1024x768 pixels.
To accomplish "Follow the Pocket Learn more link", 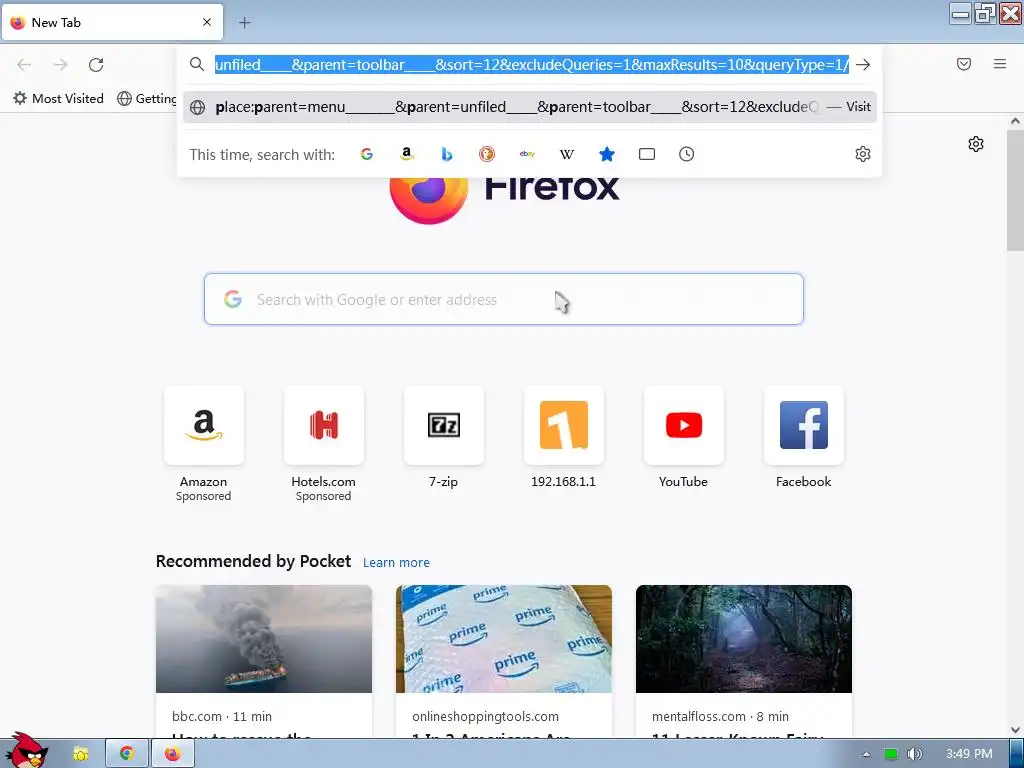I will point(396,562).
